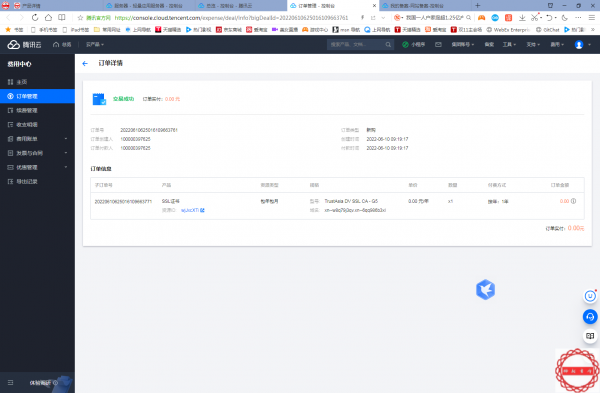Switch to the 轻量应用服务器 console tab
The image size is (600, 393).
[x=149, y=6]
